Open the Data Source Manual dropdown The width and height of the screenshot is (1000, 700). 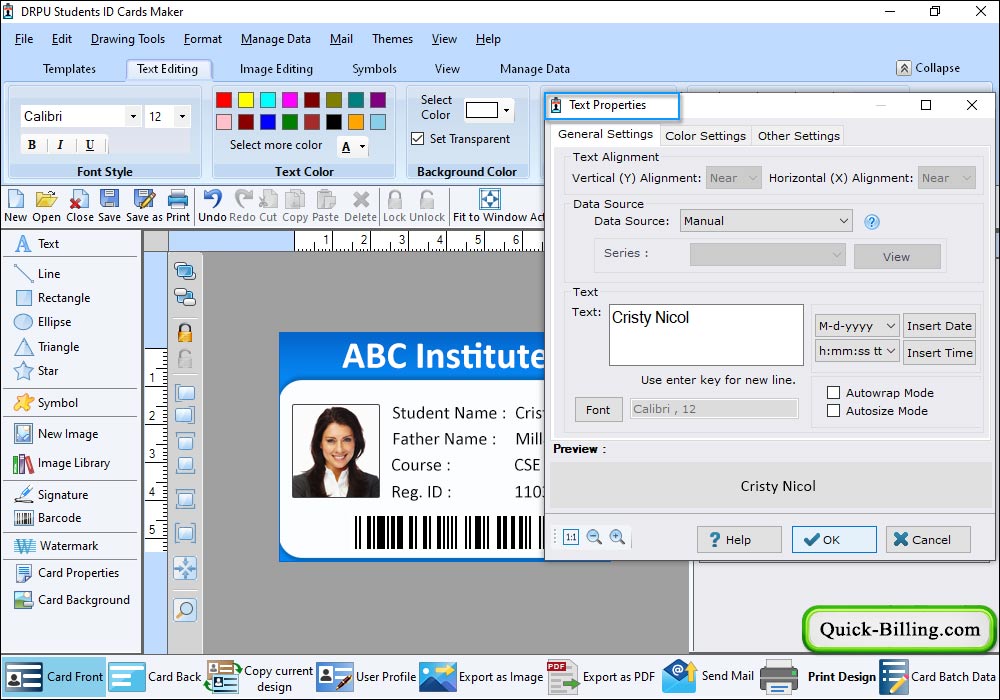766,221
